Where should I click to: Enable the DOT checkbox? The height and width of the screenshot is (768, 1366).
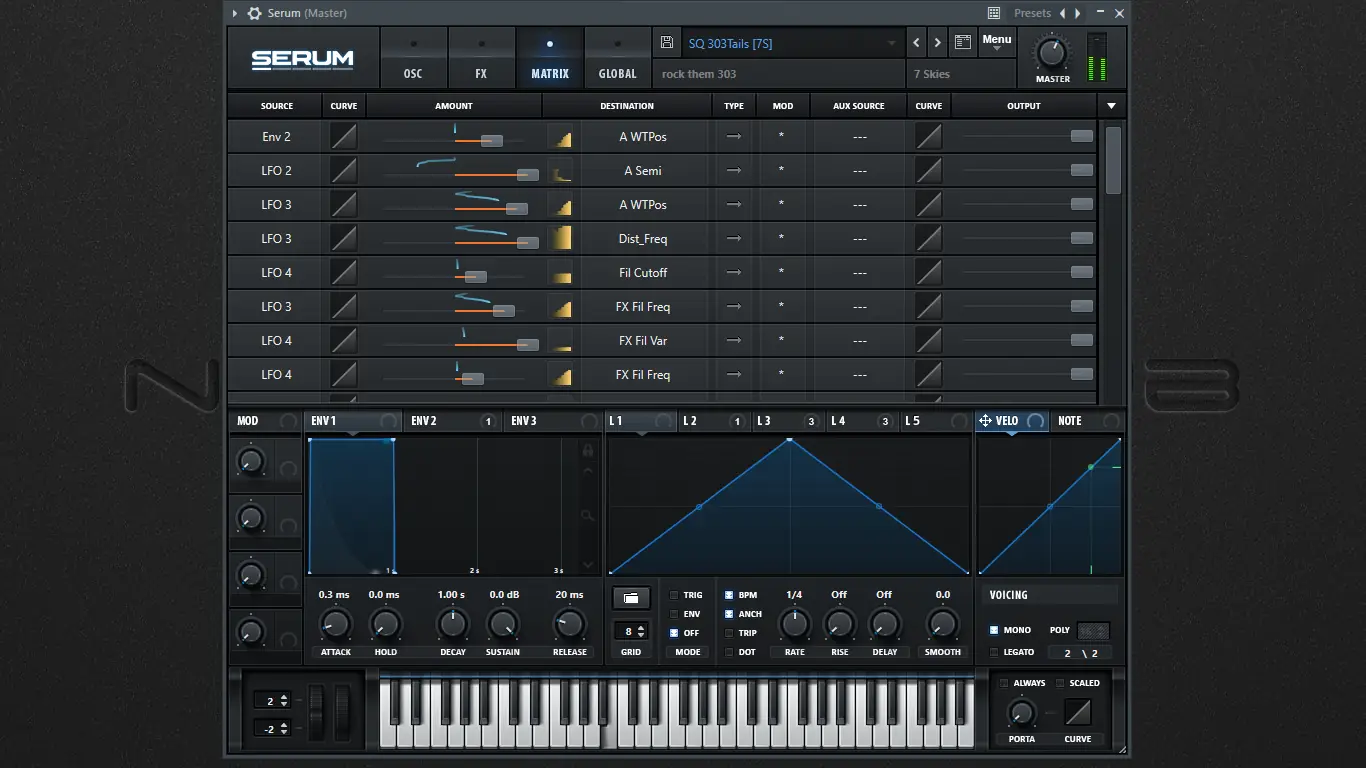[x=729, y=652]
